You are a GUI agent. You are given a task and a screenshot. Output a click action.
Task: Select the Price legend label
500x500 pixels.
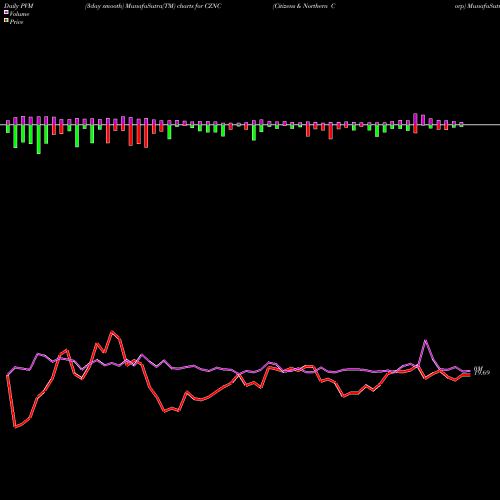click(16, 22)
